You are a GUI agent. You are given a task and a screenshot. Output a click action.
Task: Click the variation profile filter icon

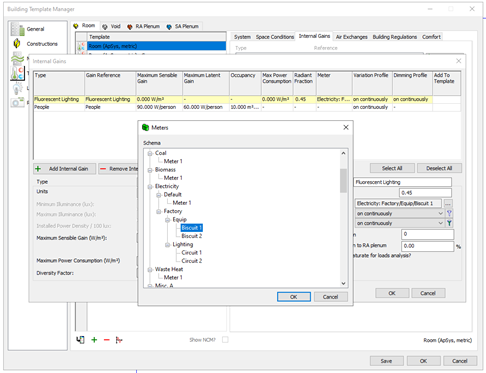[x=449, y=213]
